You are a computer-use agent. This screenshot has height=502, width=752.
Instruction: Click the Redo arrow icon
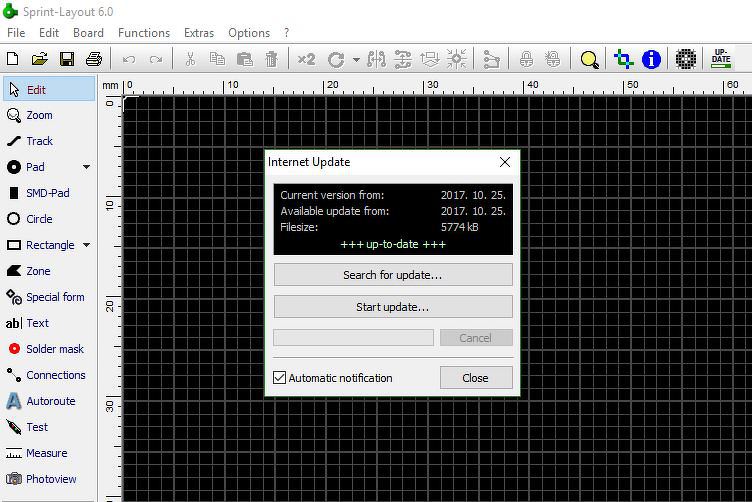[x=156, y=59]
